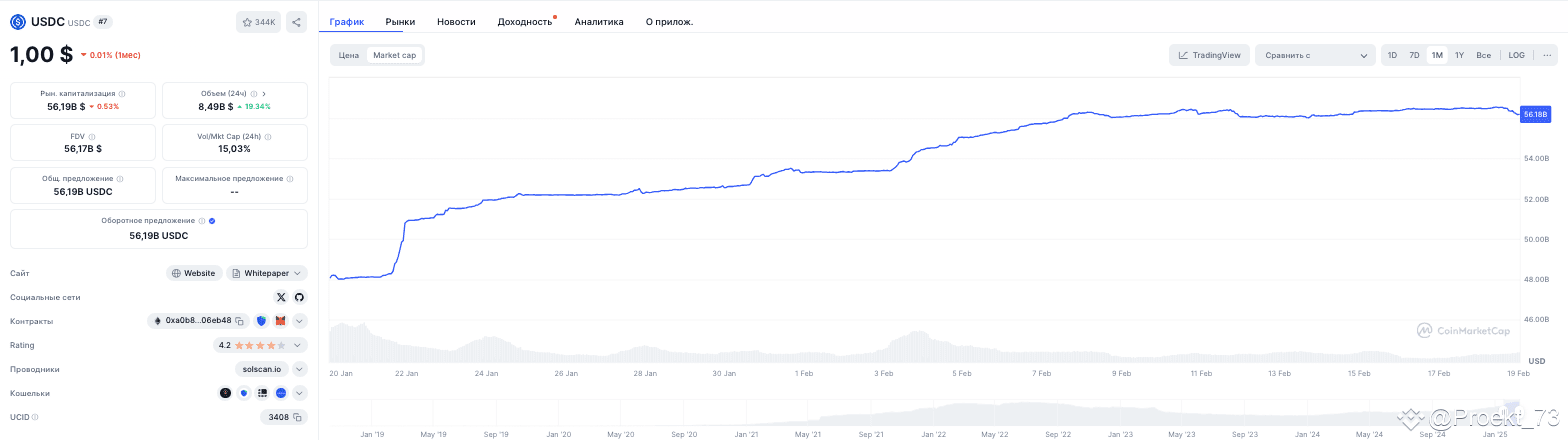
Task: Click the USDC coin logo icon
Action: coord(18,21)
